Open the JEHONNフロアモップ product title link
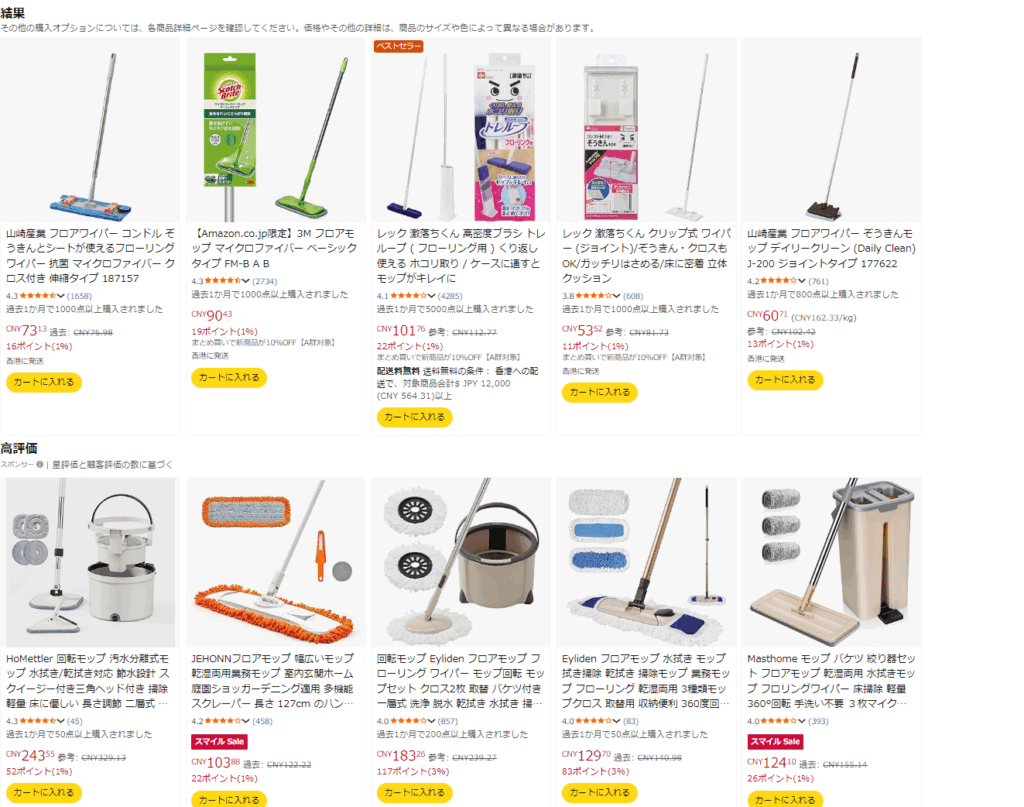This screenshot has width=1024, height=807. pos(272,681)
